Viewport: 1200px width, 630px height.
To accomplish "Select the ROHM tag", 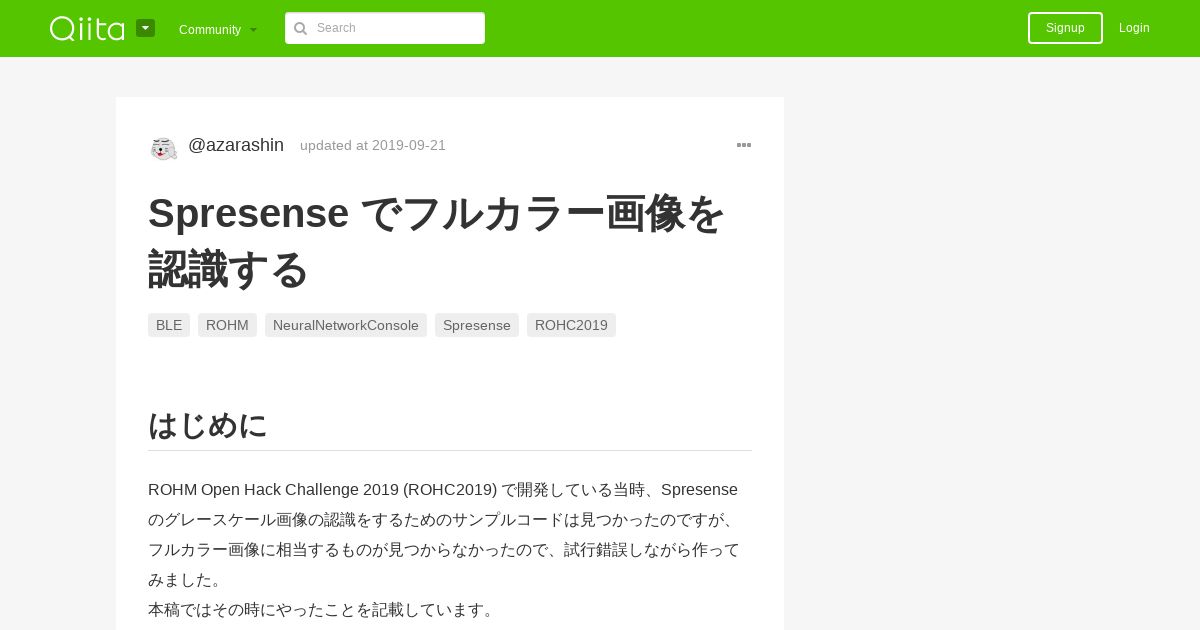I will tap(227, 325).
